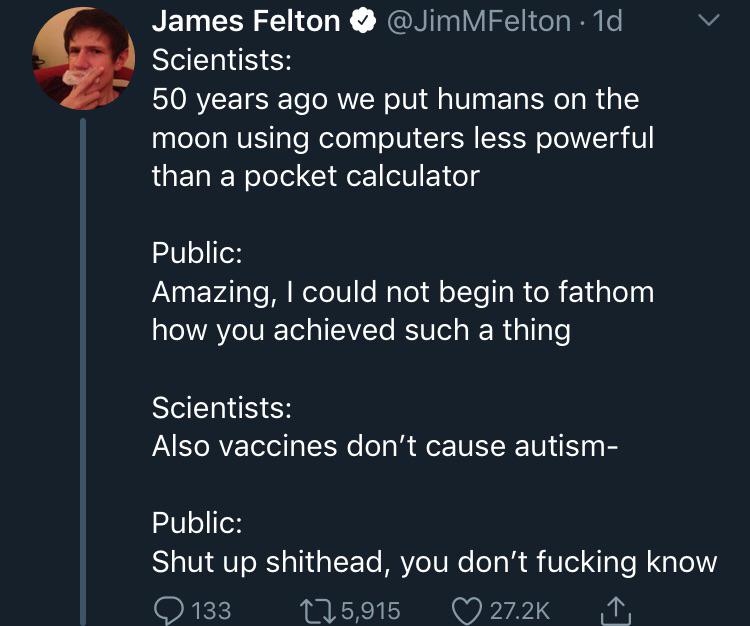The width and height of the screenshot is (750, 626).
Task: Click the first "Scientists:" label
Action: (221, 60)
